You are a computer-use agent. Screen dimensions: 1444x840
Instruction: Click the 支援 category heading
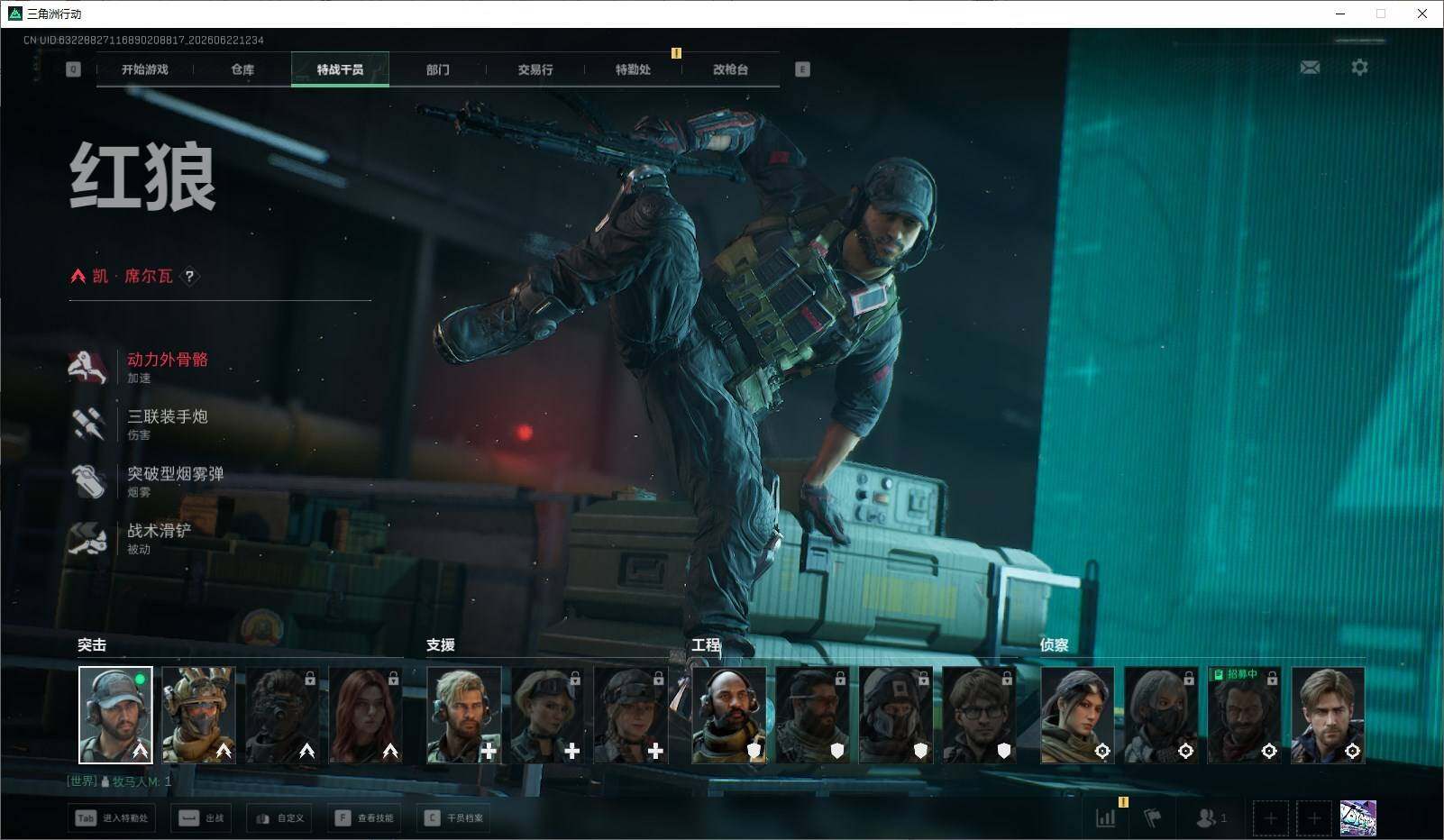pos(441,645)
